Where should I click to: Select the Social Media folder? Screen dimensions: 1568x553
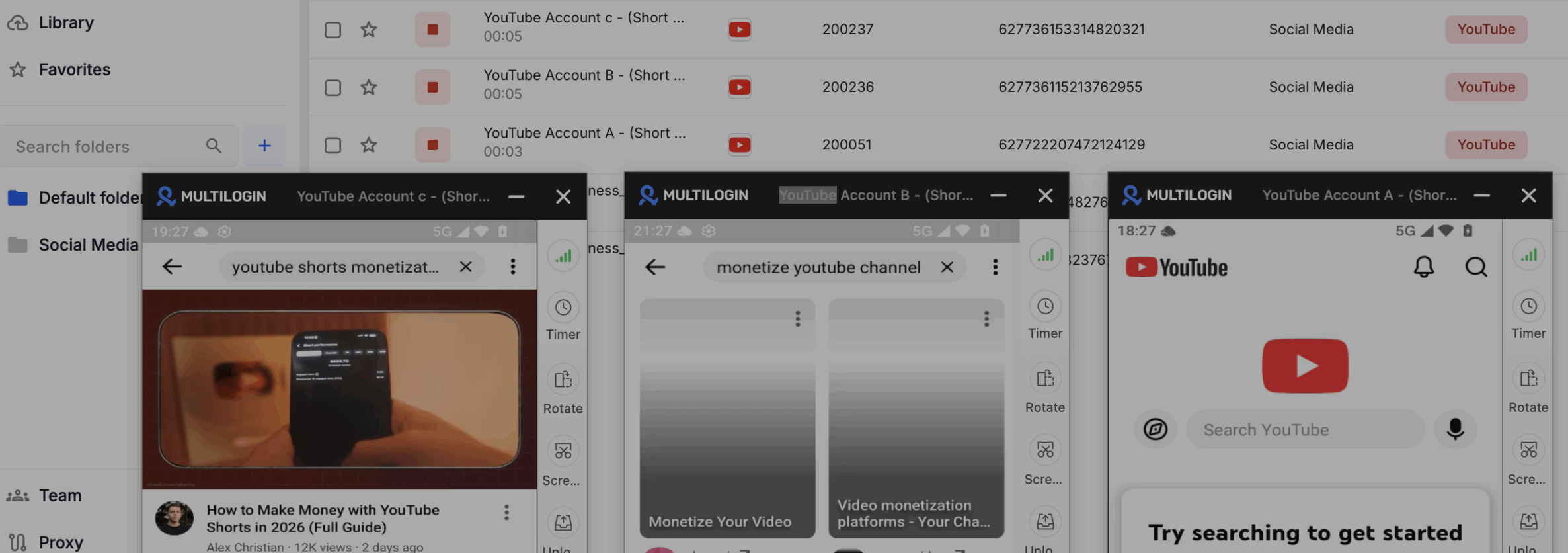pyautogui.click(x=73, y=245)
